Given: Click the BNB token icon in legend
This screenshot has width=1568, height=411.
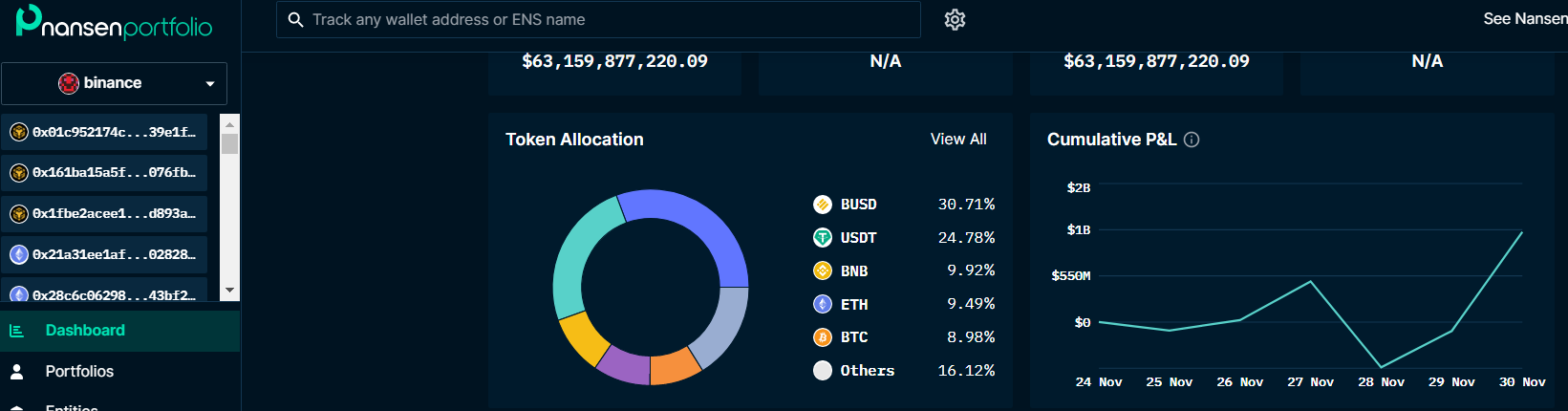Looking at the screenshot, I should pos(822,271).
